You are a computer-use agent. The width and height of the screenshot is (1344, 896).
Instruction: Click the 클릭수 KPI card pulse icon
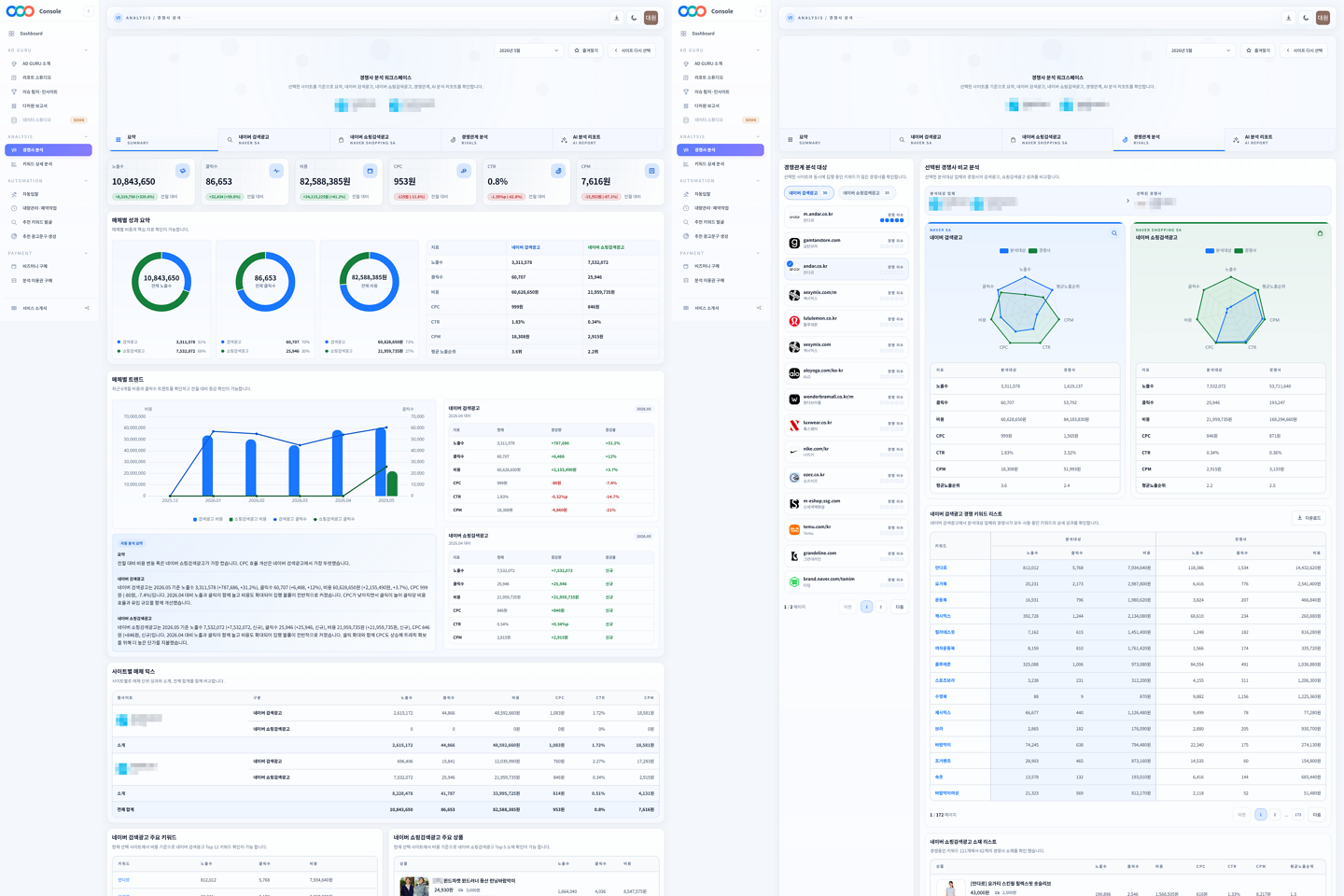click(276, 171)
